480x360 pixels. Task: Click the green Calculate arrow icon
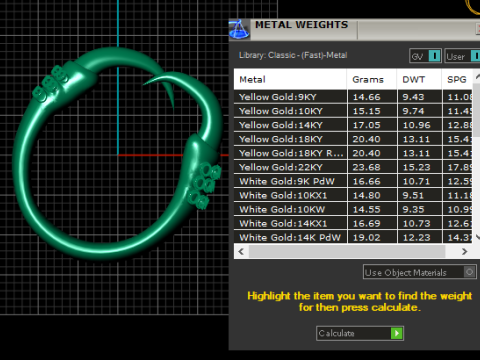pyautogui.click(x=396, y=333)
